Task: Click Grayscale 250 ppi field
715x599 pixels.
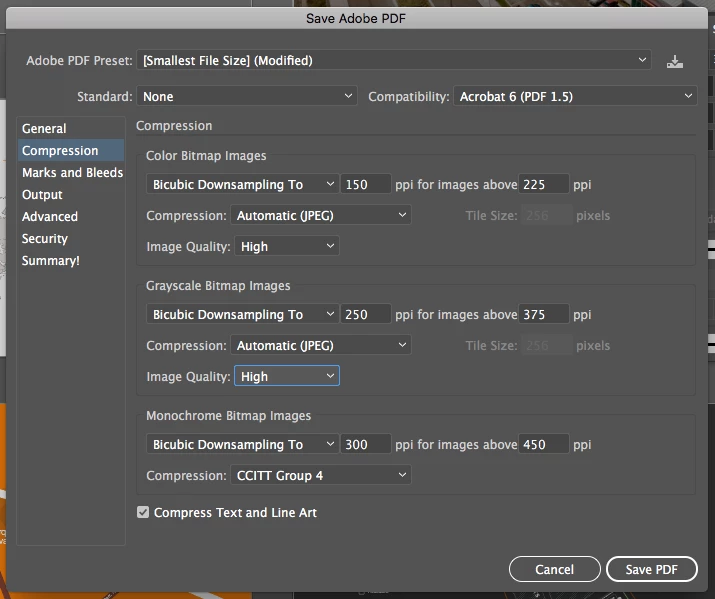Action: (x=366, y=314)
